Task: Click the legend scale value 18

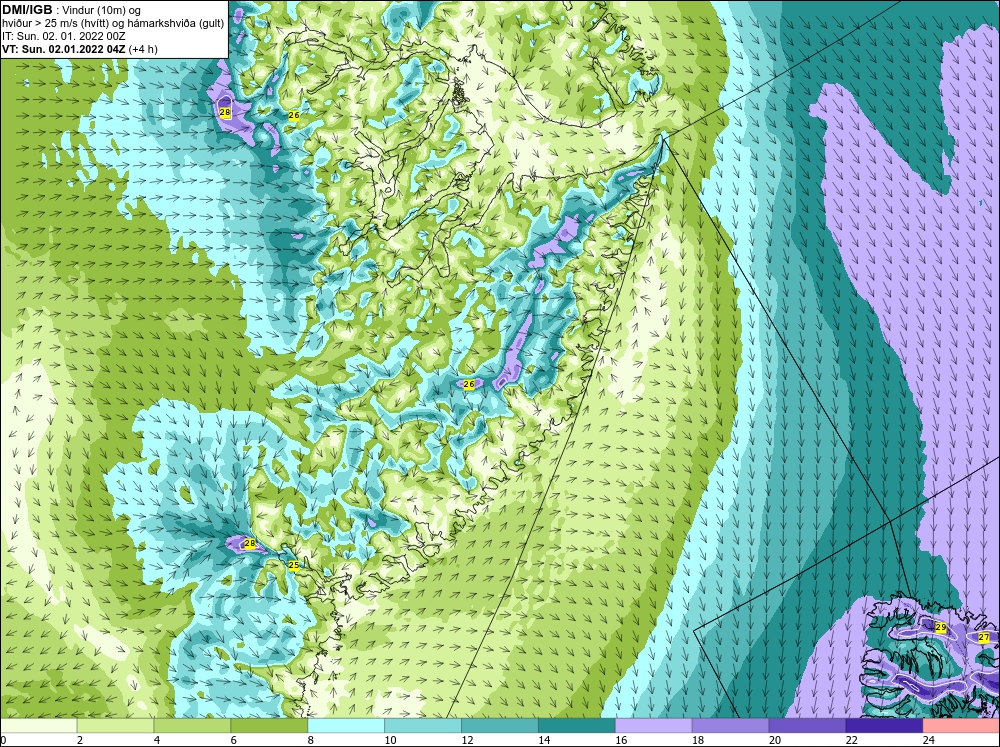Action: [697, 740]
